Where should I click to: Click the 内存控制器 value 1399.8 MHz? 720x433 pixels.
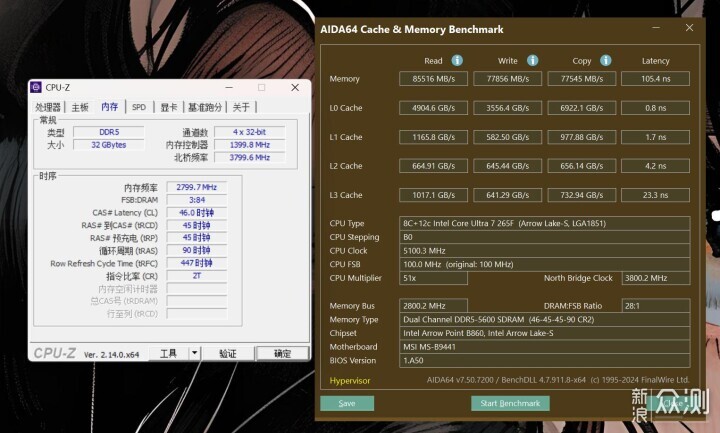click(x=250, y=145)
